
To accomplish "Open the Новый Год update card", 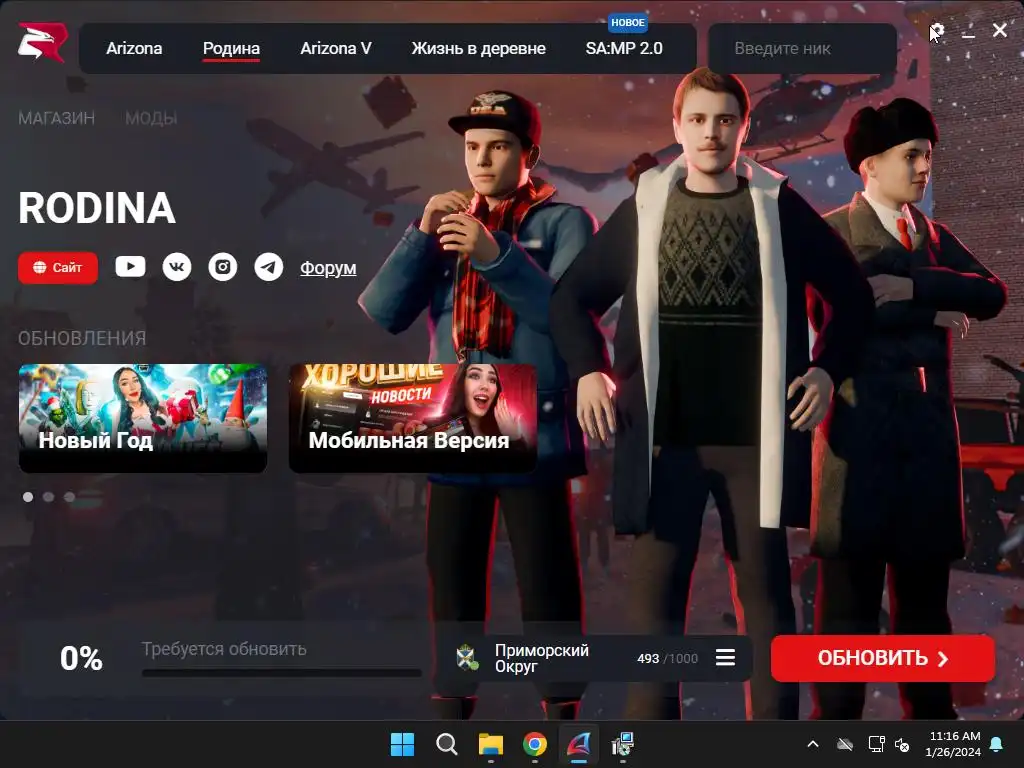I will click(143, 418).
